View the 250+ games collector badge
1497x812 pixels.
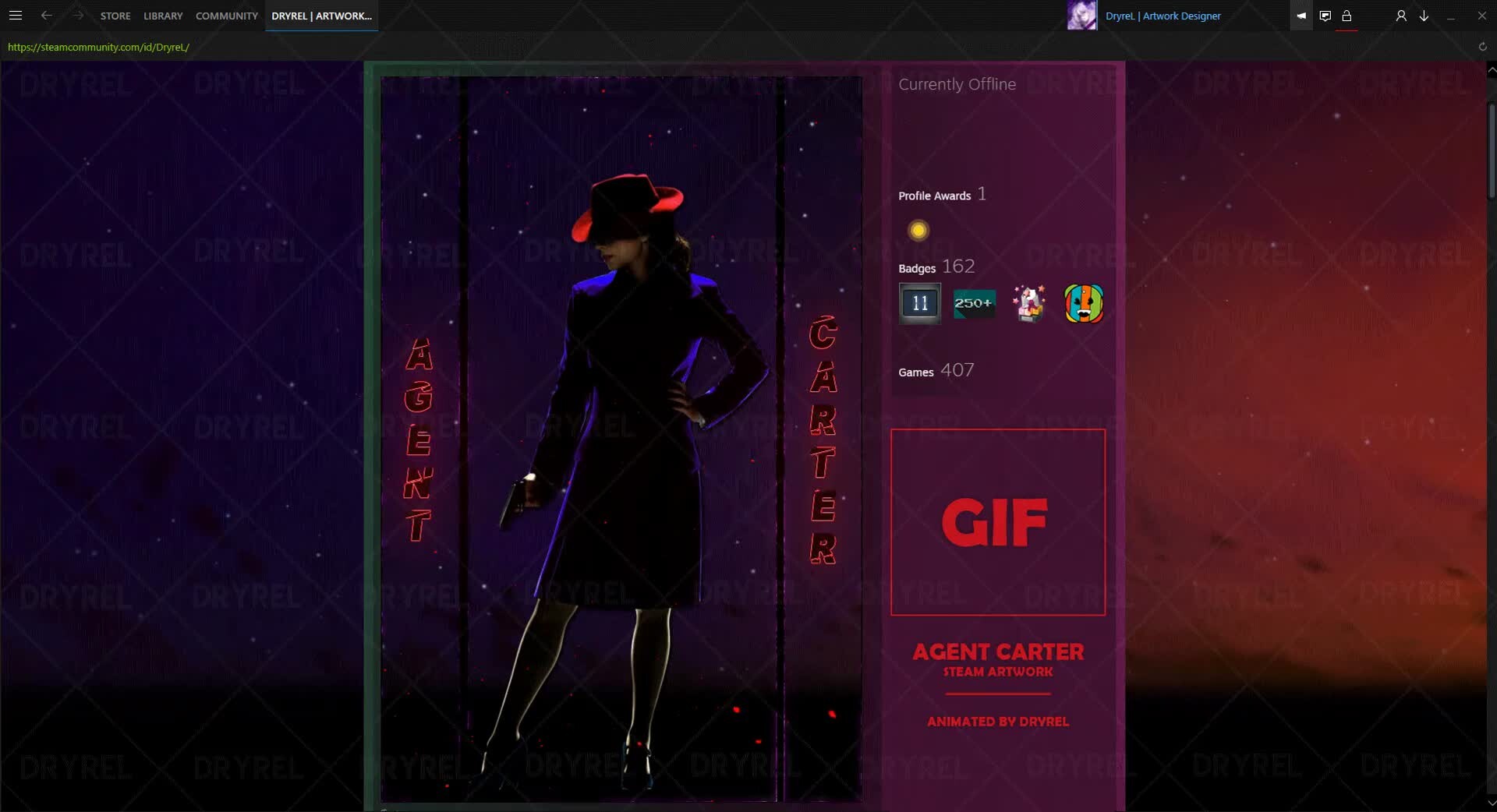click(x=974, y=304)
